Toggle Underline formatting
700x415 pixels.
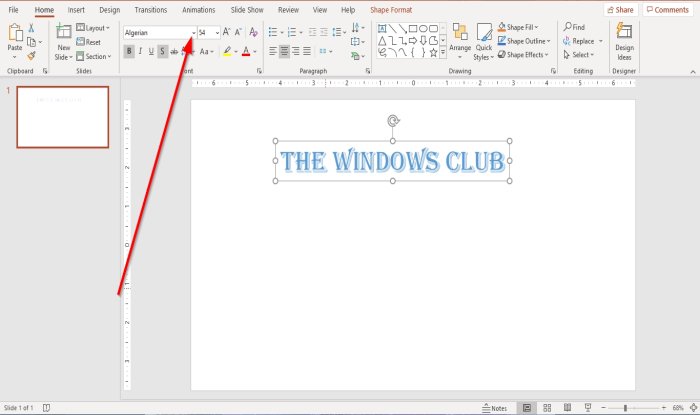pos(151,52)
